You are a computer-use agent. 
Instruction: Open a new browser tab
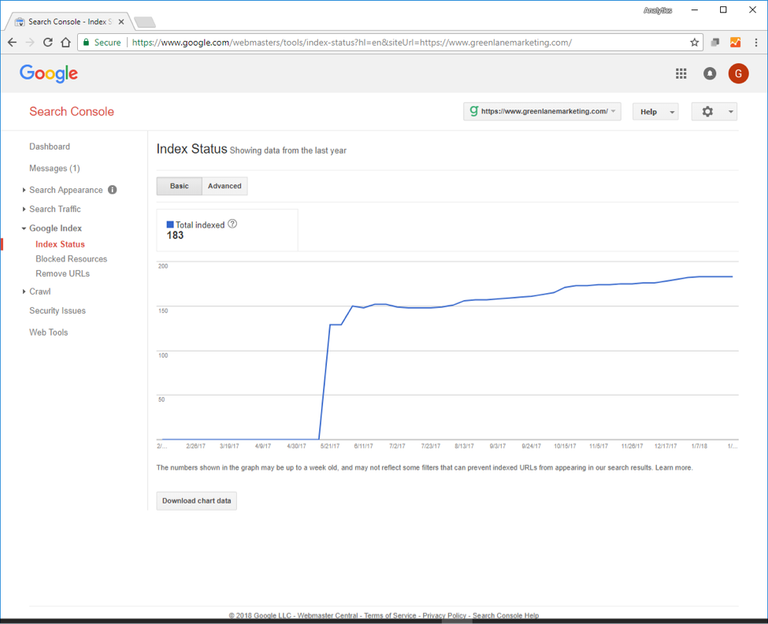[144, 22]
